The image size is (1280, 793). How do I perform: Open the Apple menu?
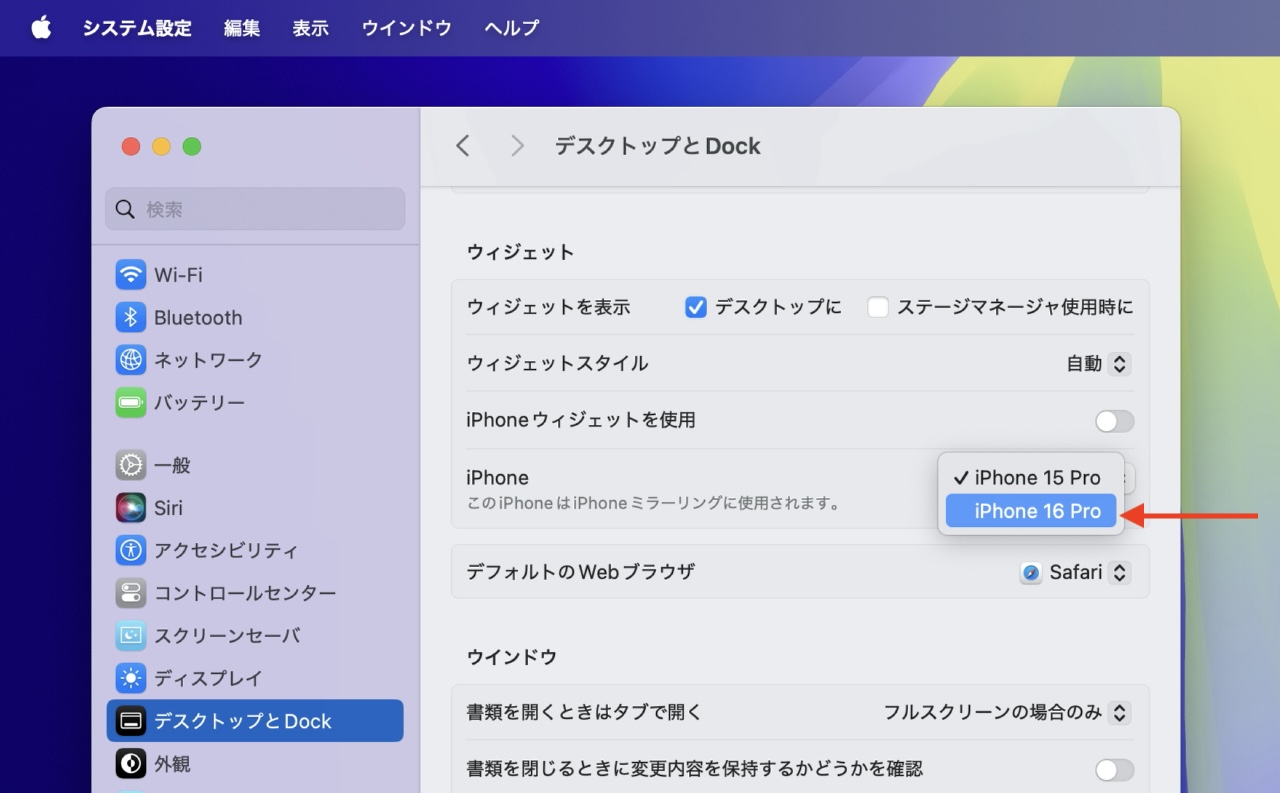41,27
